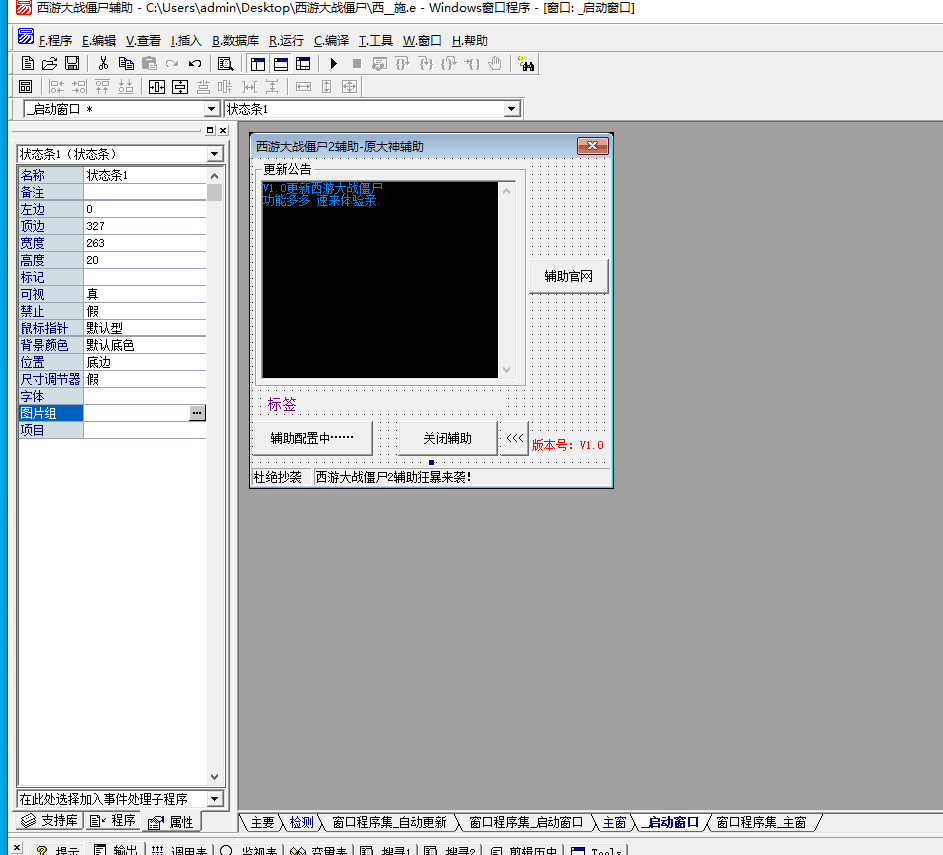943x855 pixels.
Task: Switch to the 检测 document tab
Action: pyautogui.click(x=302, y=822)
